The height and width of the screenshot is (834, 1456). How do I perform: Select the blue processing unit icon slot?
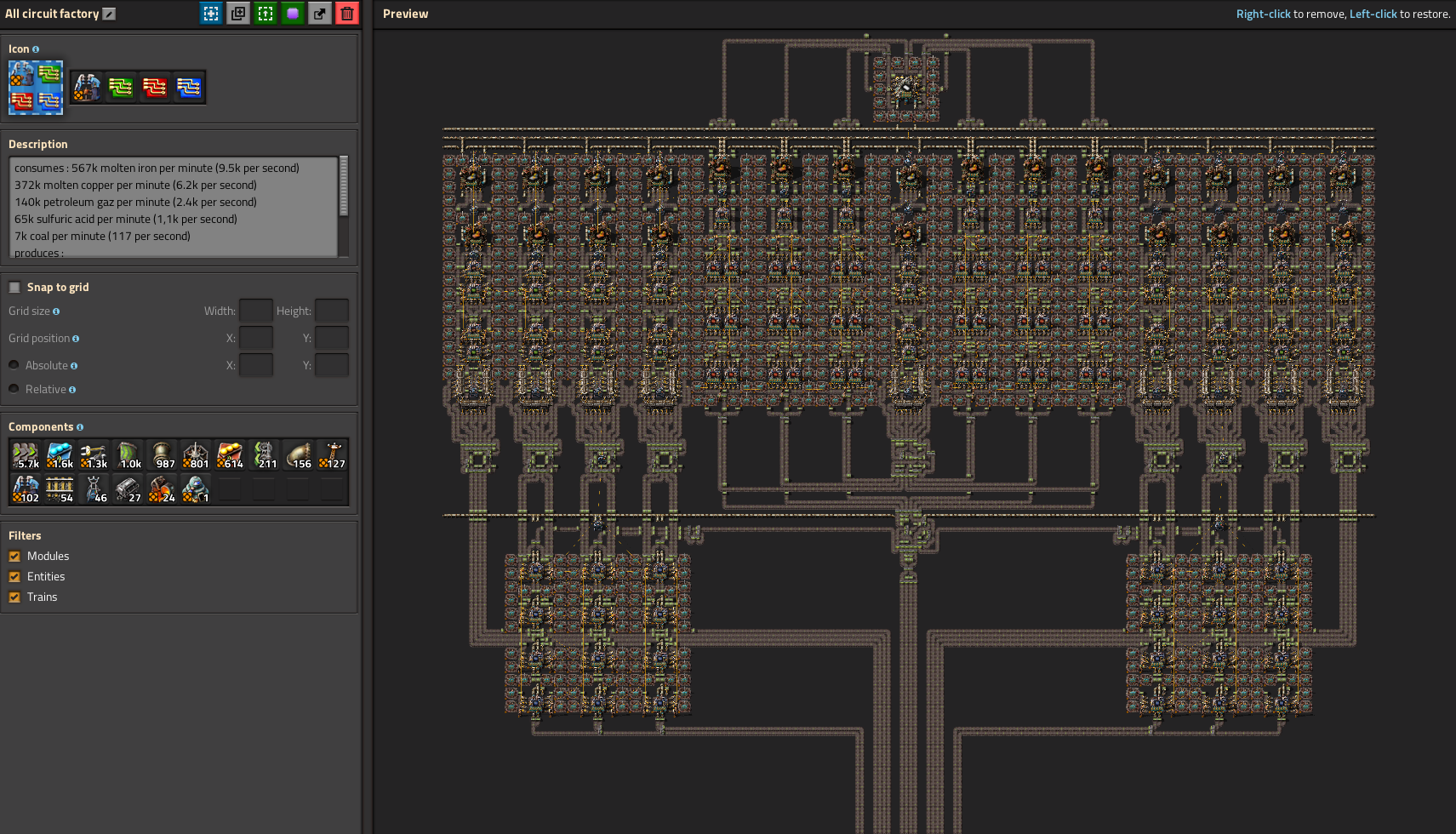[x=189, y=87]
